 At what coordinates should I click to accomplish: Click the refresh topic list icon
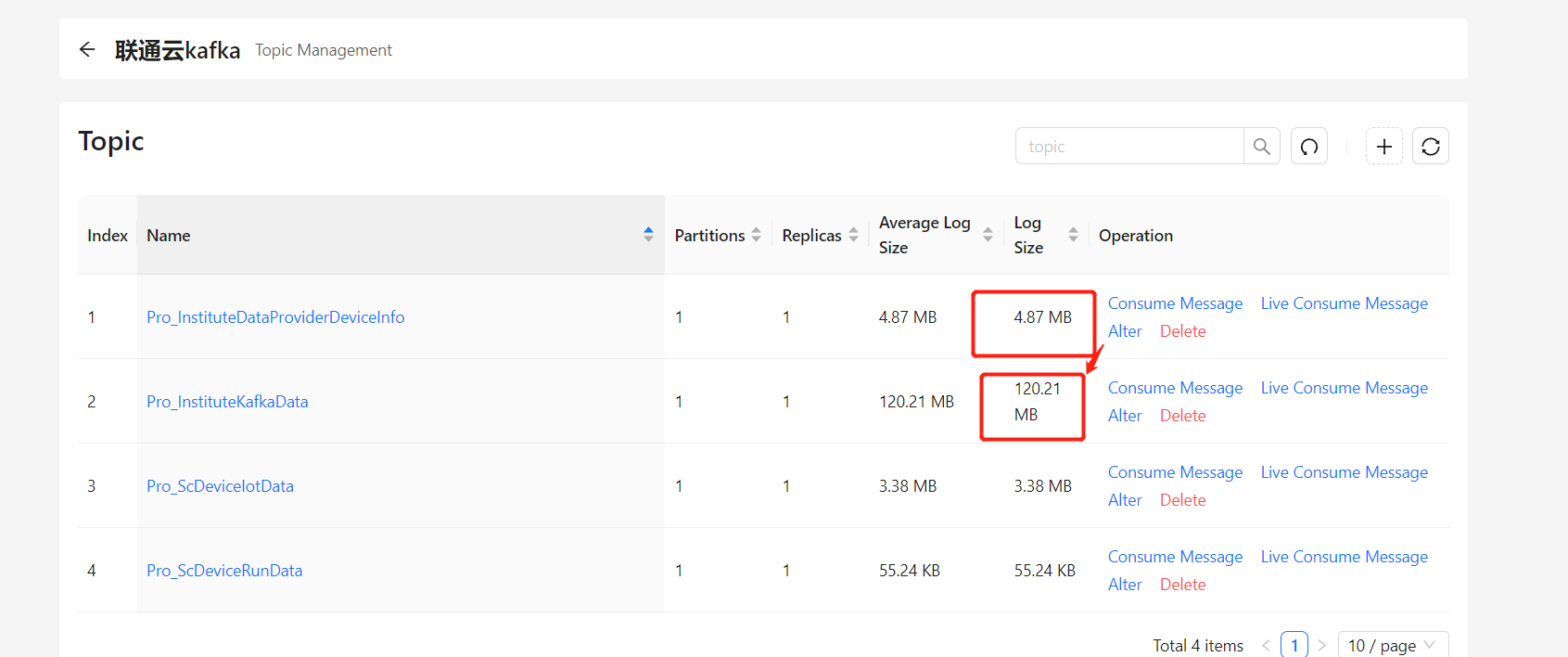tap(1430, 146)
